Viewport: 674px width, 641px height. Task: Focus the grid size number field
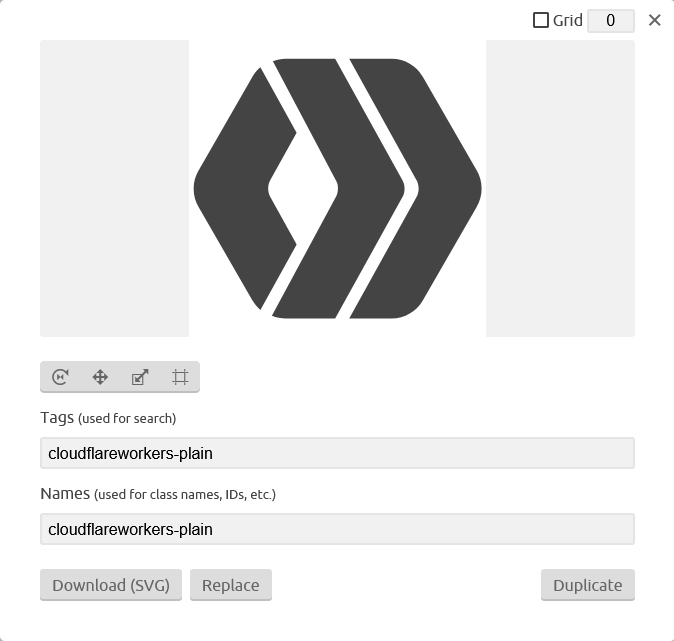point(611,21)
